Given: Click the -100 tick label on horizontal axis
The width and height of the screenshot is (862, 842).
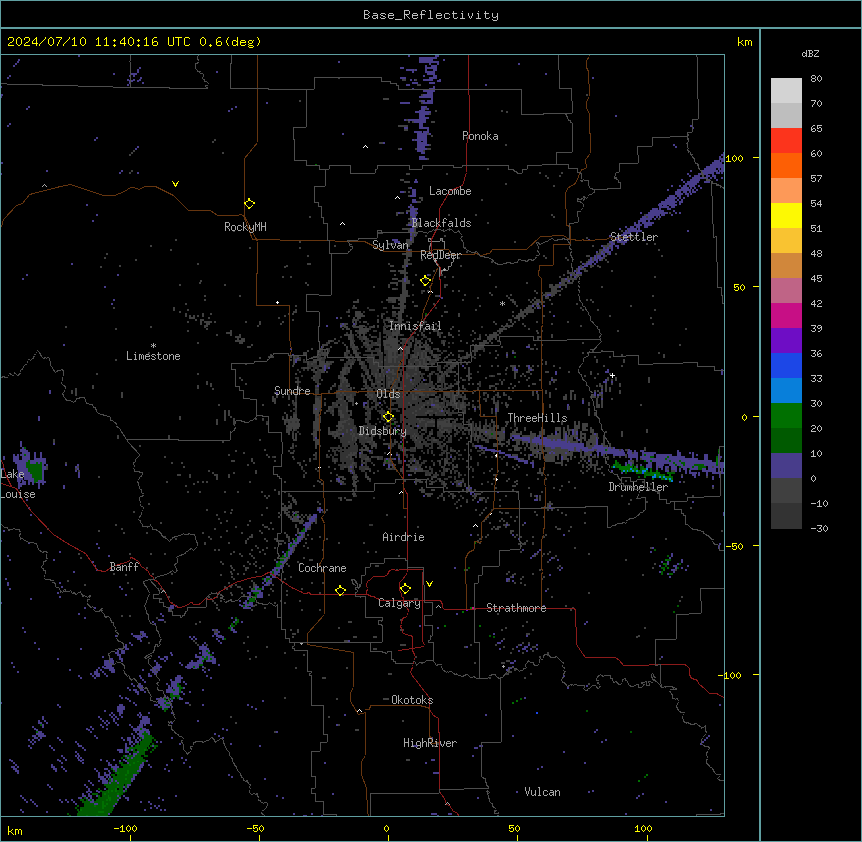Looking at the screenshot, I should coord(125,829).
